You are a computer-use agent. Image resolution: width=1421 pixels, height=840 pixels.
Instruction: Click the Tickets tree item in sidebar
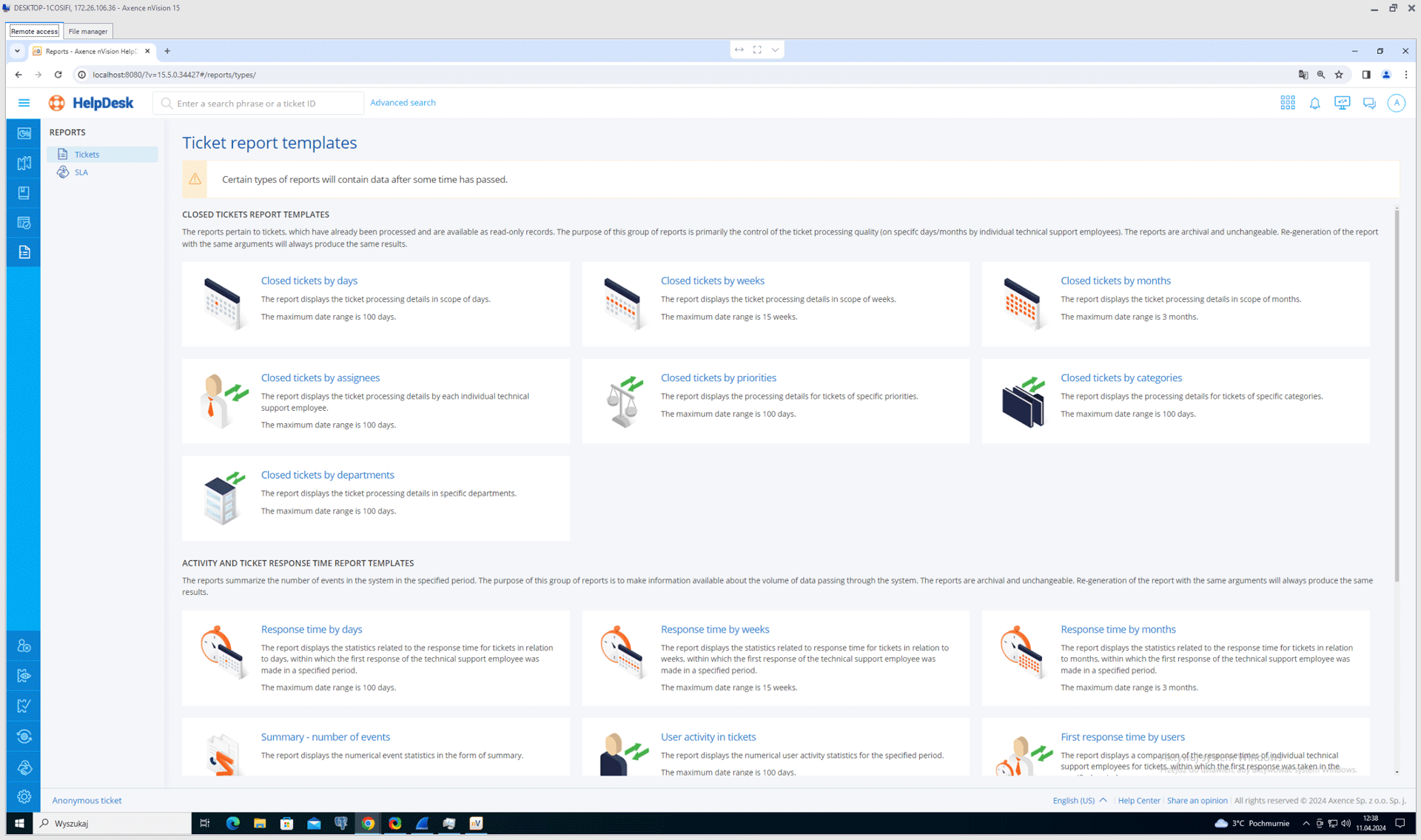(87, 154)
